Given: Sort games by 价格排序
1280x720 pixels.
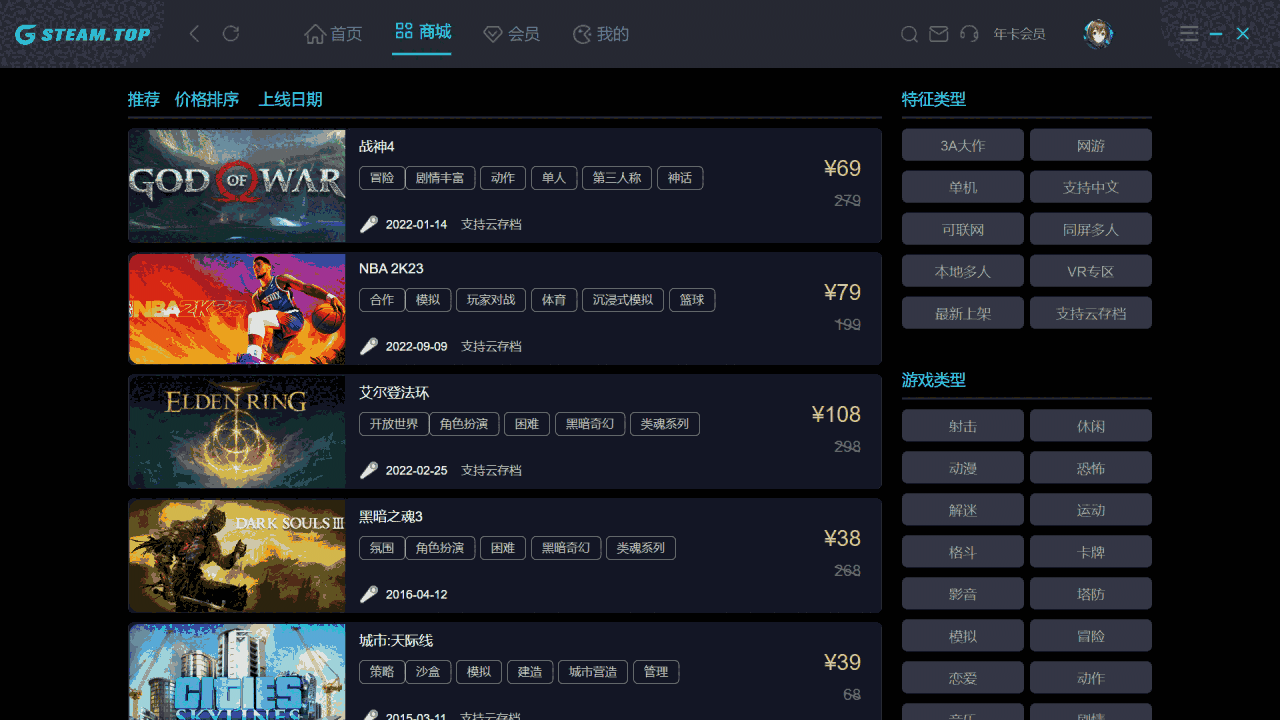Looking at the screenshot, I should tap(206, 99).
